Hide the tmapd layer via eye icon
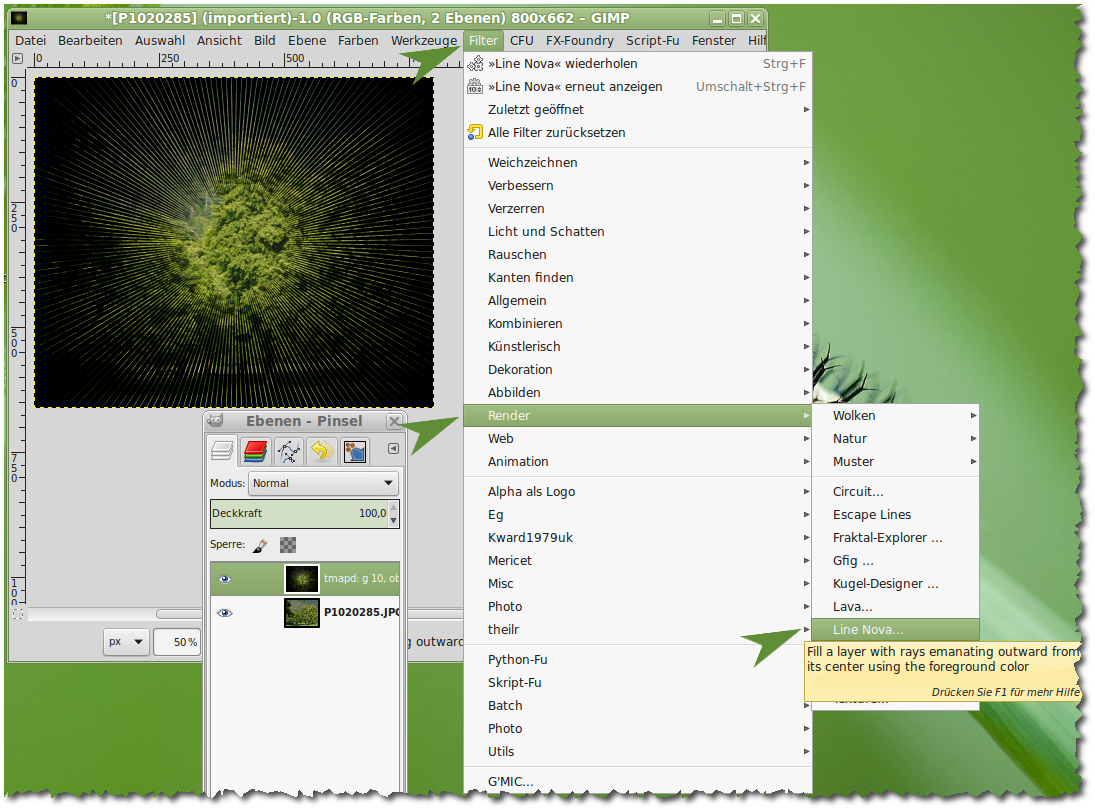Screen dimensions: 1095x810 225,579
